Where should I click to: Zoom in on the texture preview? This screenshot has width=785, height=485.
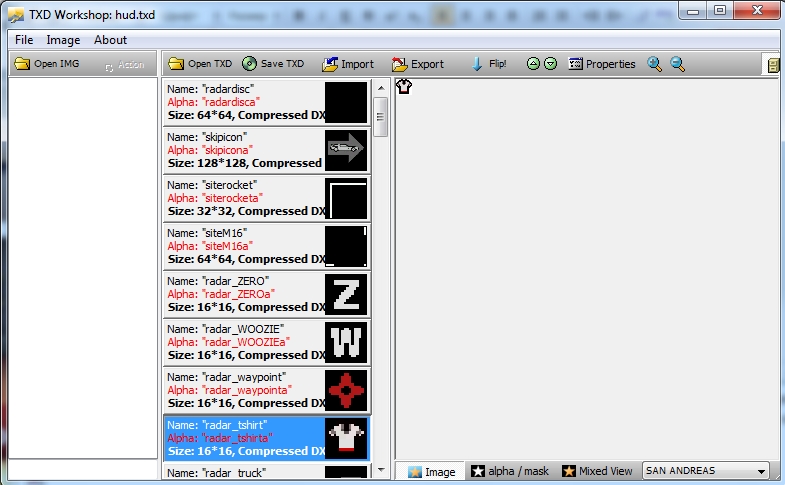coord(655,64)
